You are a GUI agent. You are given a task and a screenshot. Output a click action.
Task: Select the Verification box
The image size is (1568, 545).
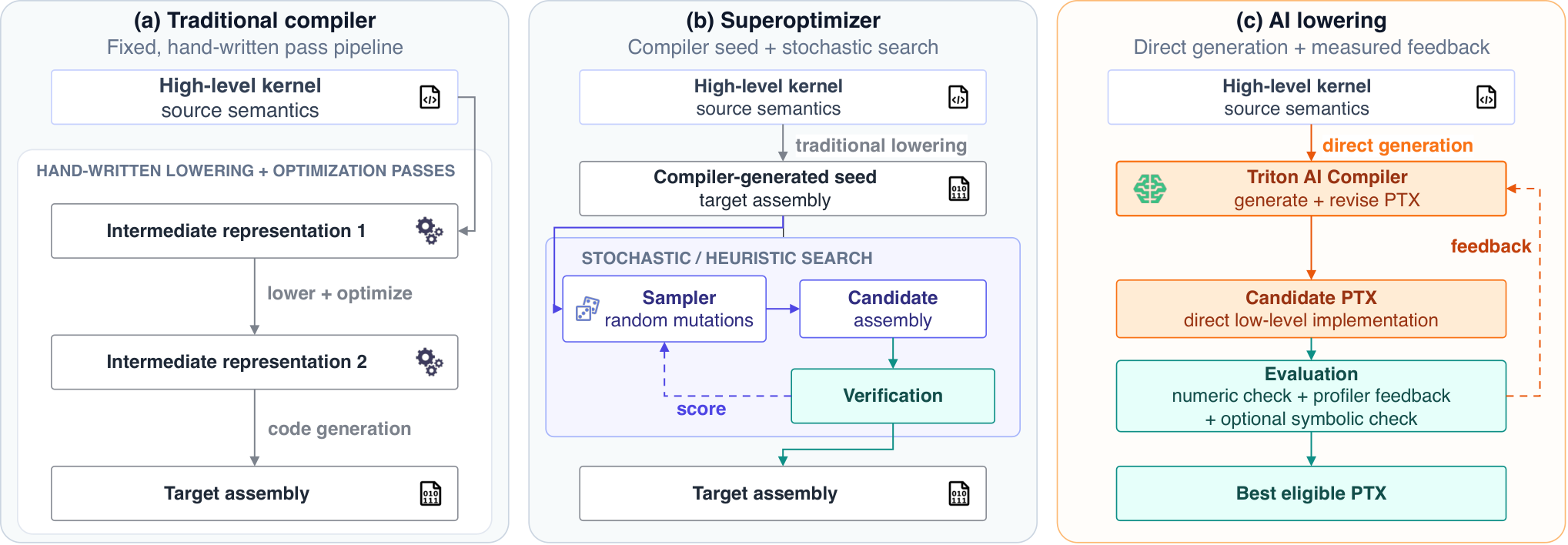tap(893, 396)
